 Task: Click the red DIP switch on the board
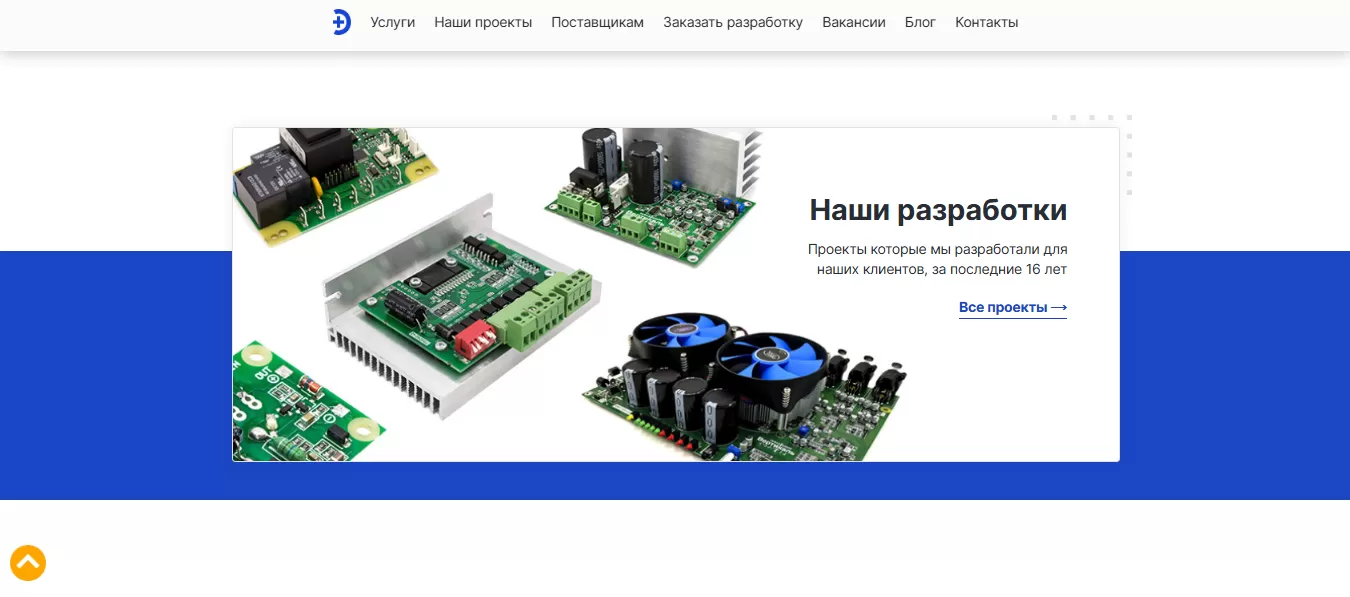pos(475,338)
